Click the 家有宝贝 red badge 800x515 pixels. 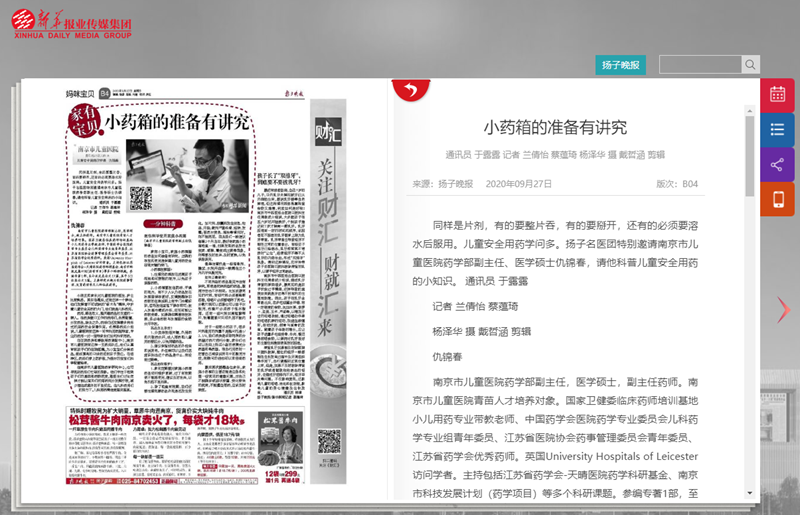[85, 121]
